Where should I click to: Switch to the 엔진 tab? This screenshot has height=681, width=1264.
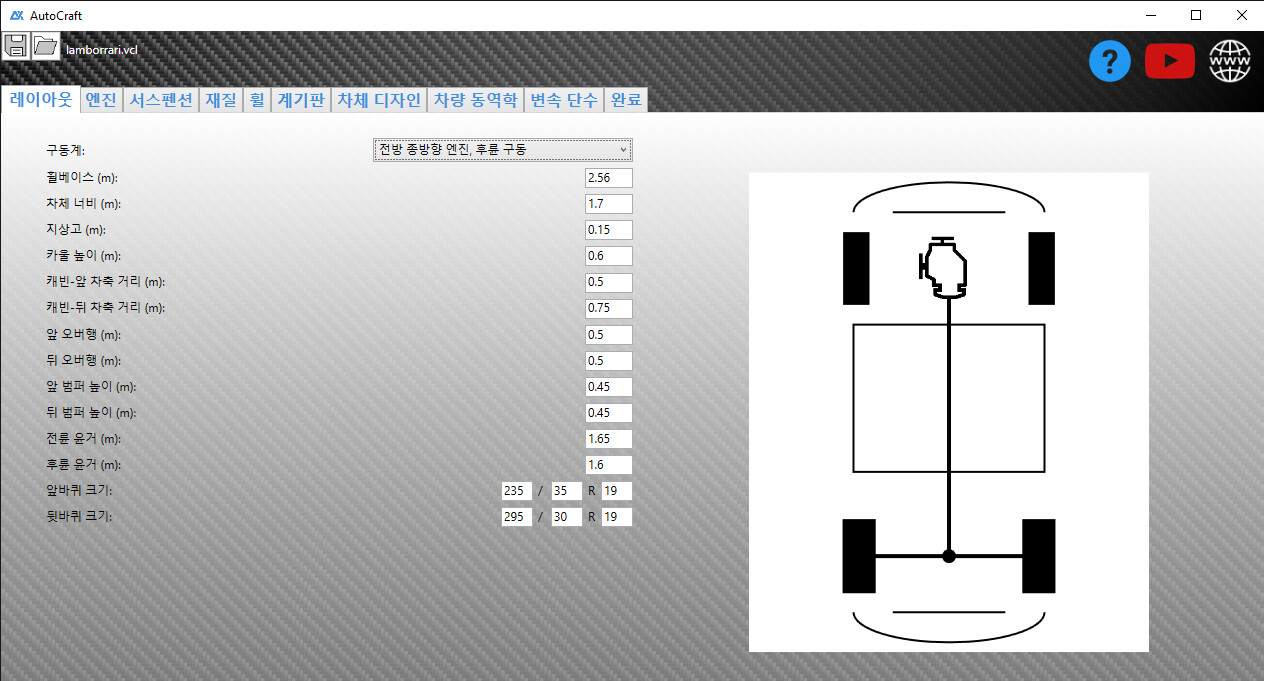coord(101,100)
